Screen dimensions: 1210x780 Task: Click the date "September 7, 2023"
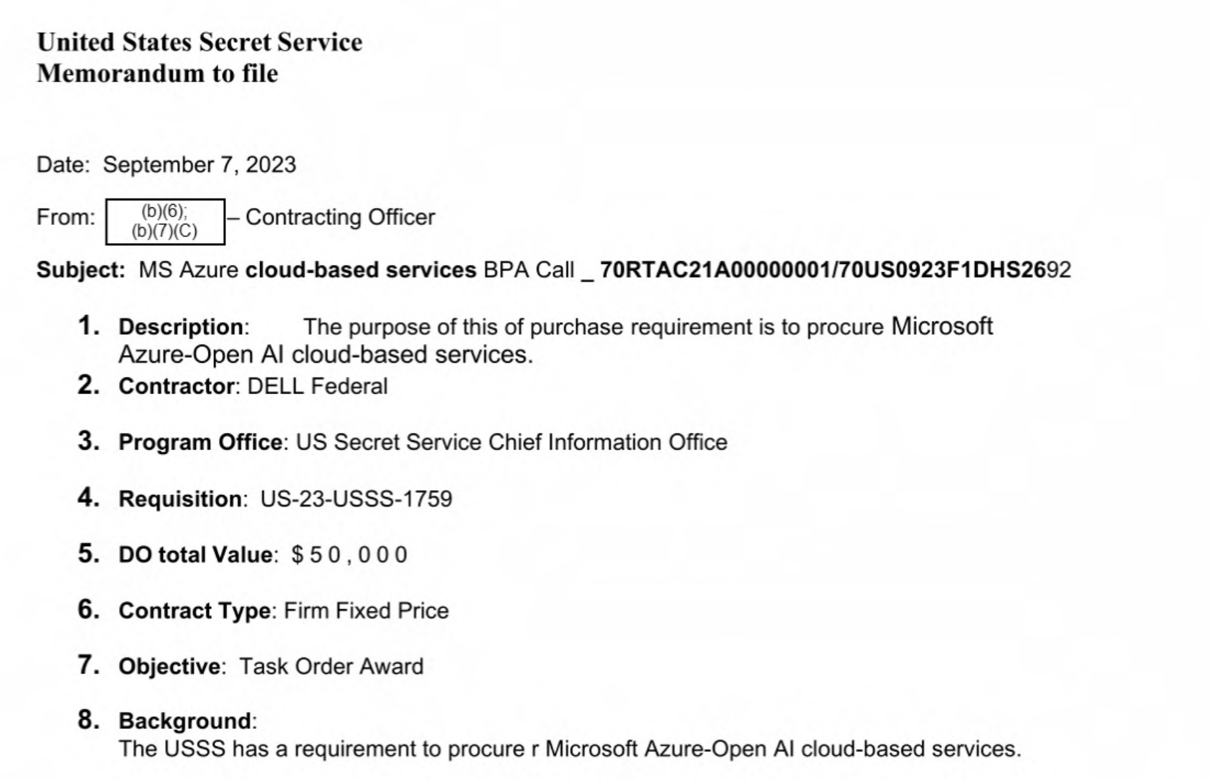[x=200, y=165]
